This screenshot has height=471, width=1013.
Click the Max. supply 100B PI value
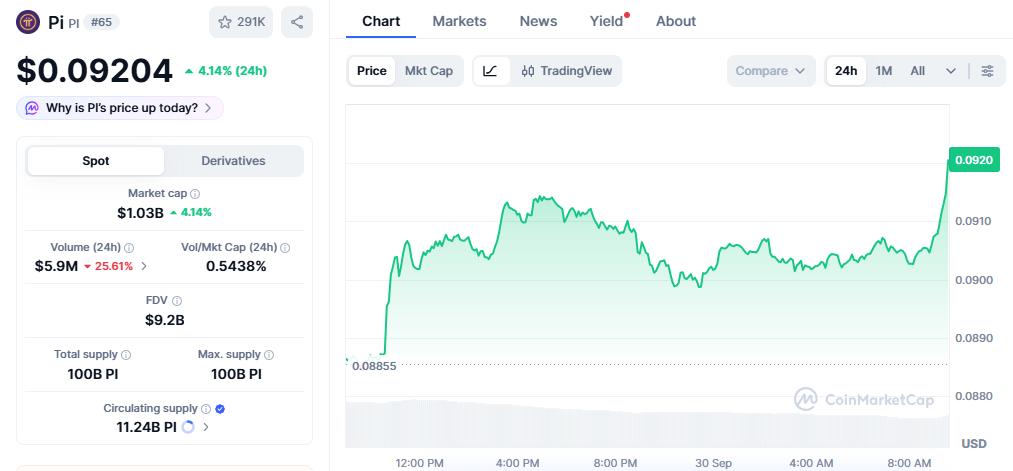tap(236, 373)
